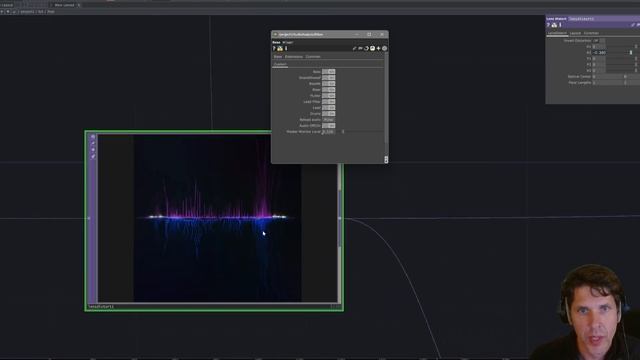
Task: Click the round icon at floating toolbar end
Action: point(384,49)
